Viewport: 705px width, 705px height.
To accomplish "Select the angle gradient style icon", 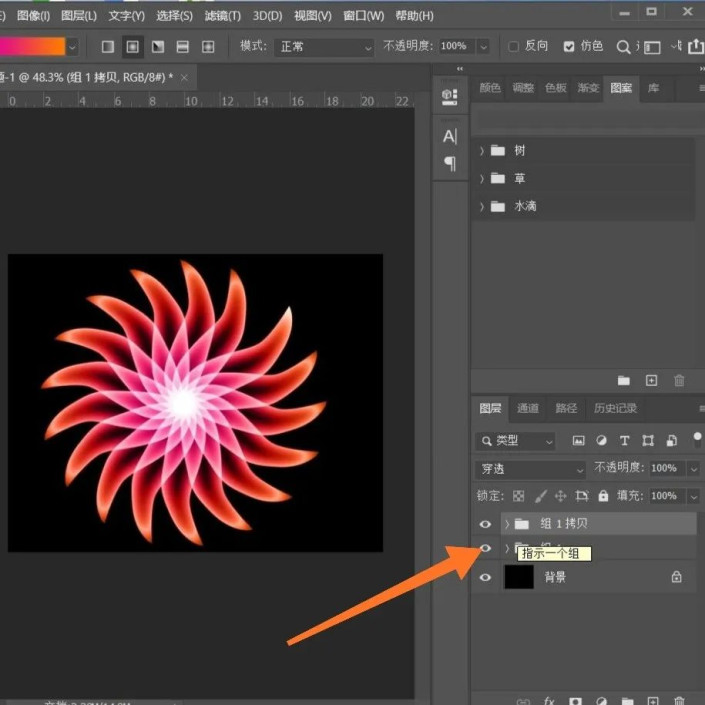I will coord(158,47).
